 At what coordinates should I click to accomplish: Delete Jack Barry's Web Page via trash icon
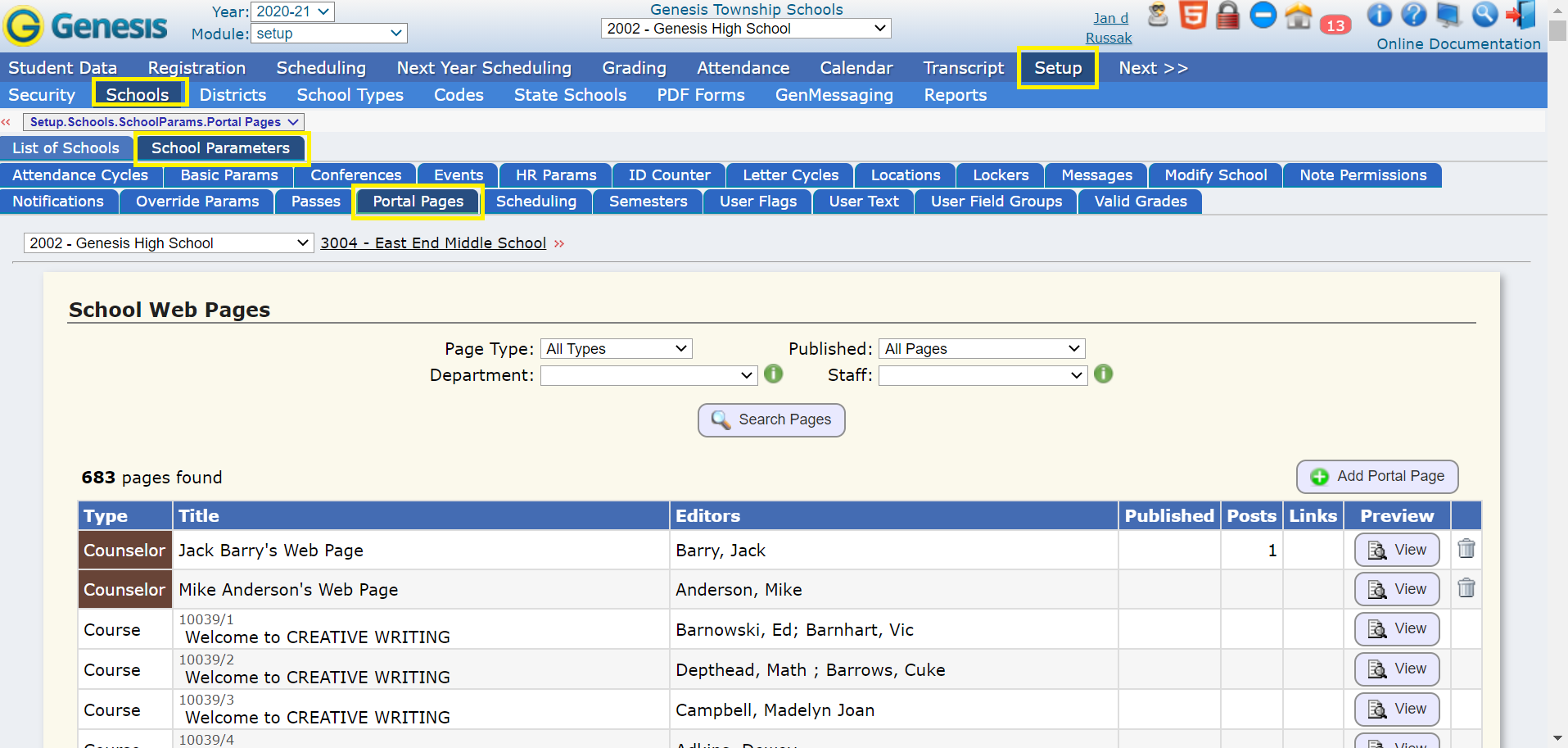[1466, 549]
